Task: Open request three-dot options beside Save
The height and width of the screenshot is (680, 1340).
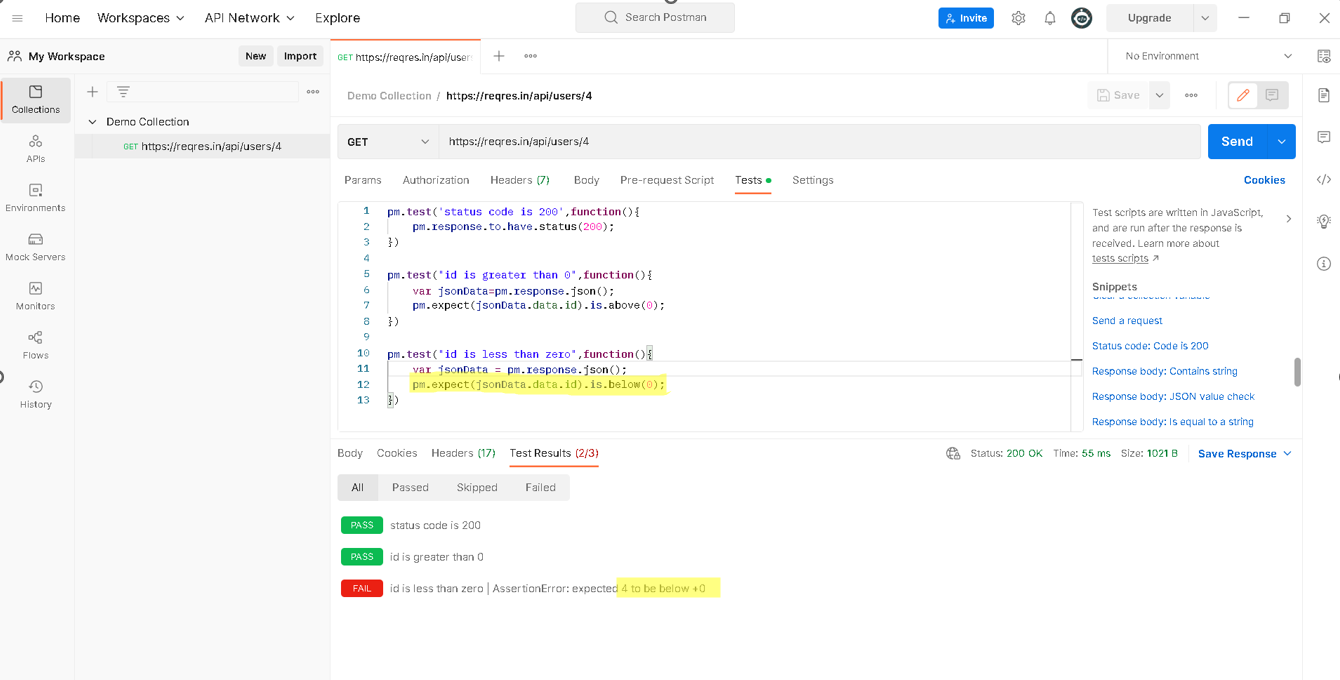Action: point(1191,95)
